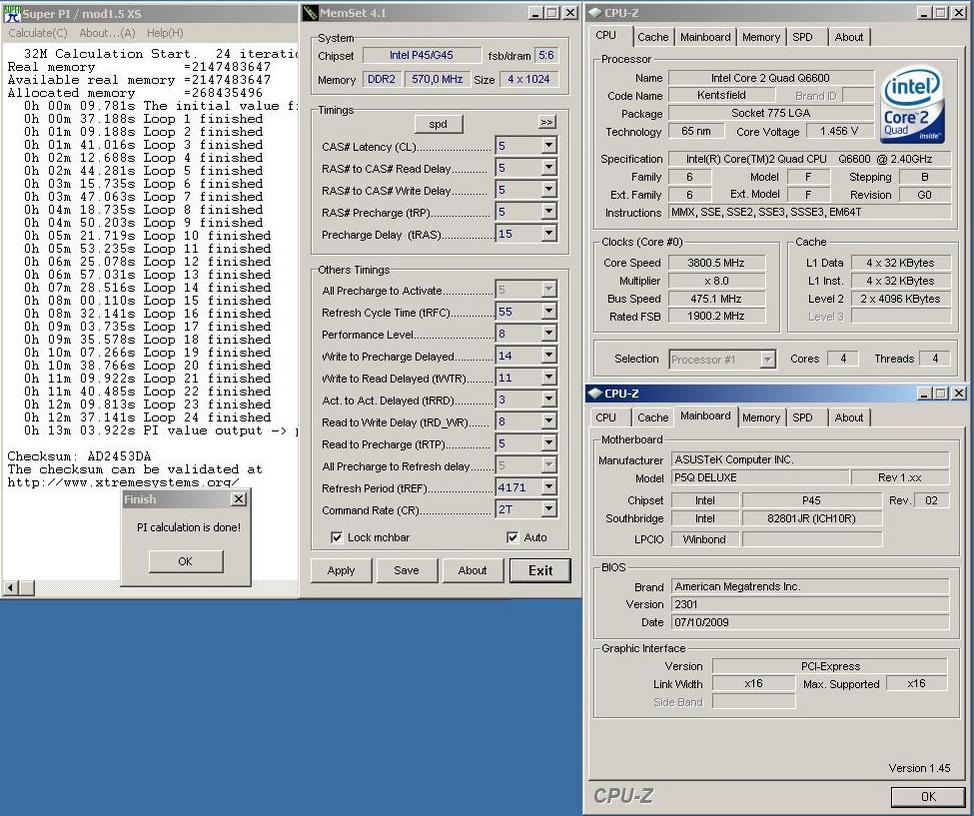
Task: Click the Bus Speed value 475.1 MHz
Action: tap(716, 299)
